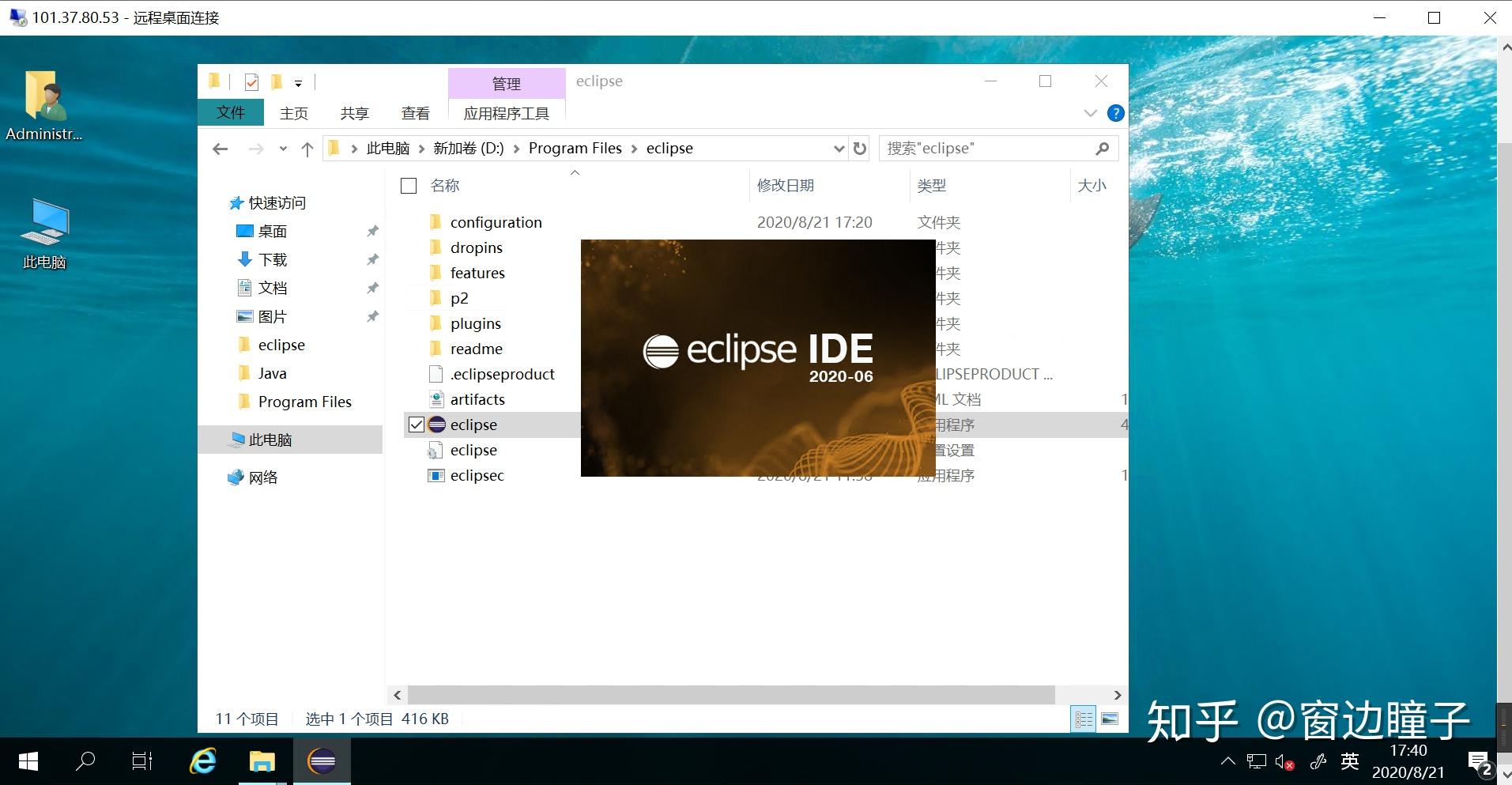Uncheck the eclipse application checkbox
The height and width of the screenshot is (785, 1512).
tap(417, 425)
